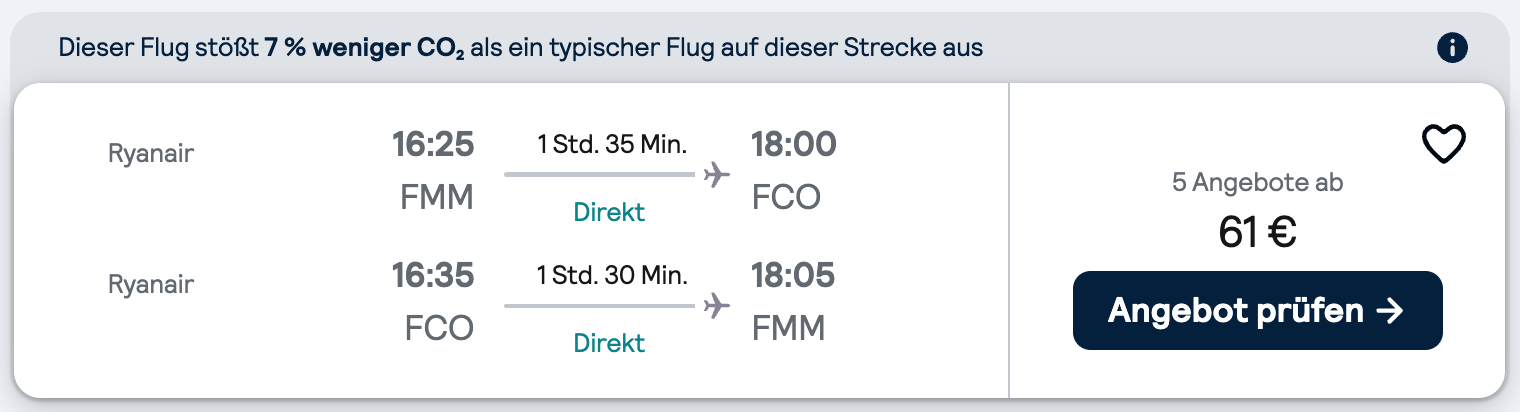
Task: Click the CO2 info icon
Action: (x=1451, y=47)
